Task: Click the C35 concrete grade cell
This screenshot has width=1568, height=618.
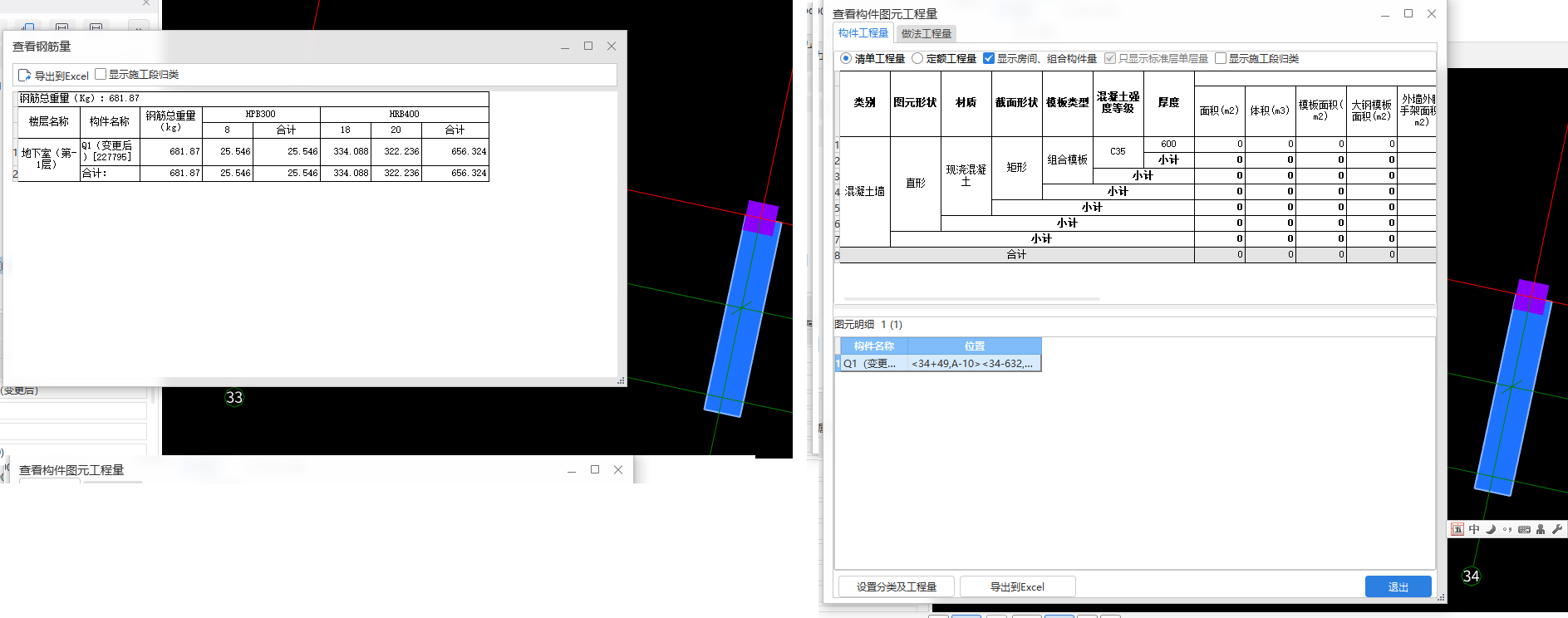Action: pyautogui.click(x=1118, y=152)
